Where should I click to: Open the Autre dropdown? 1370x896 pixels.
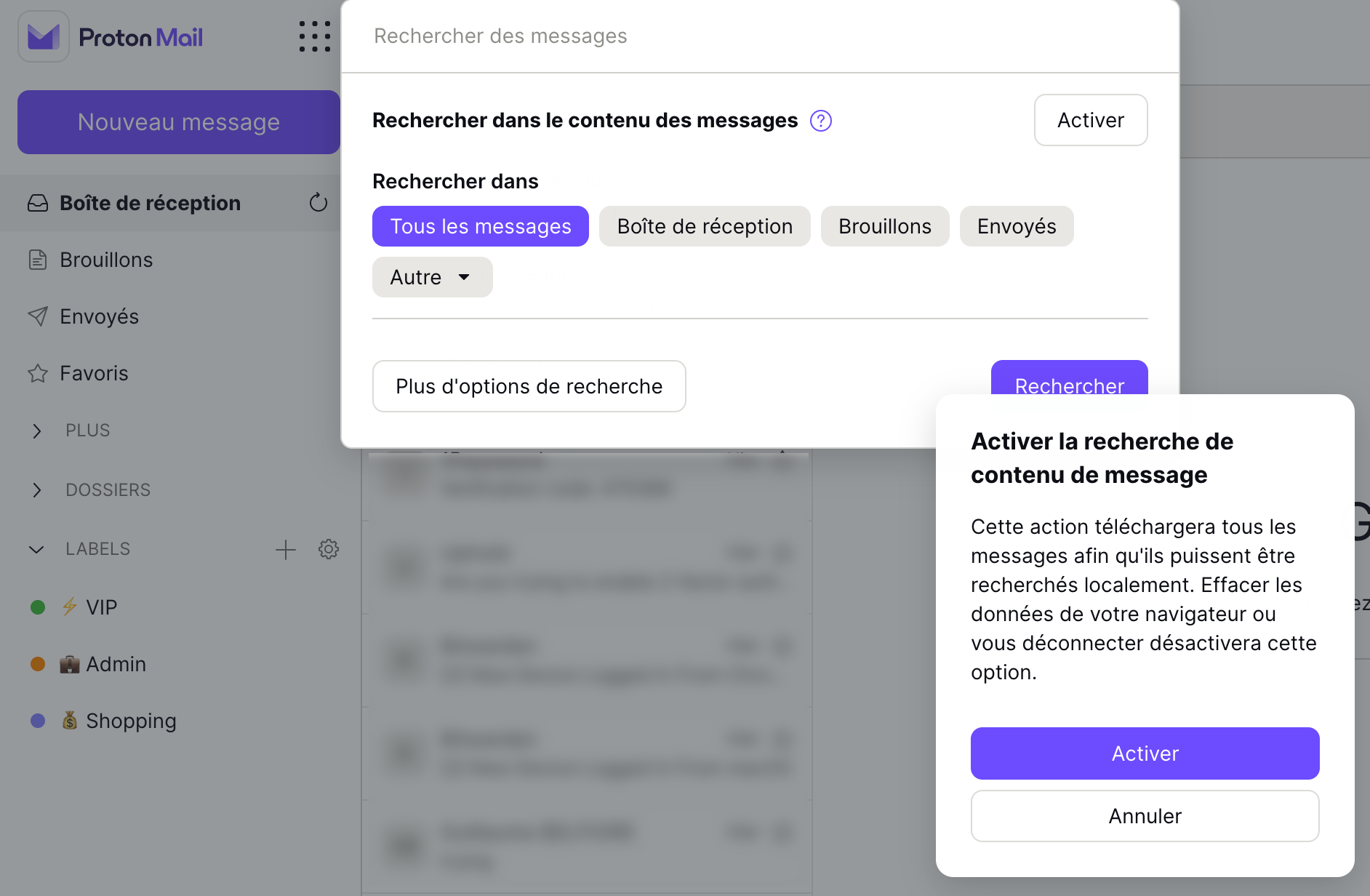[x=432, y=277]
